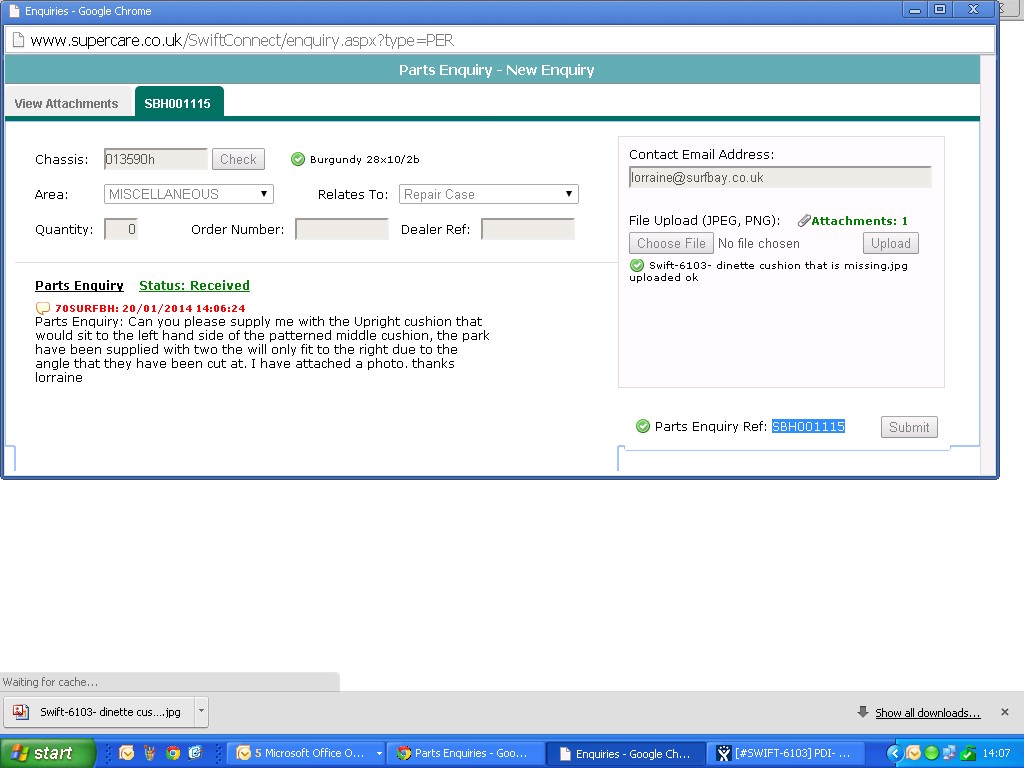Maximize the Enquiries Chrome window
Image resolution: width=1024 pixels, height=768 pixels.
coord(940,9)
